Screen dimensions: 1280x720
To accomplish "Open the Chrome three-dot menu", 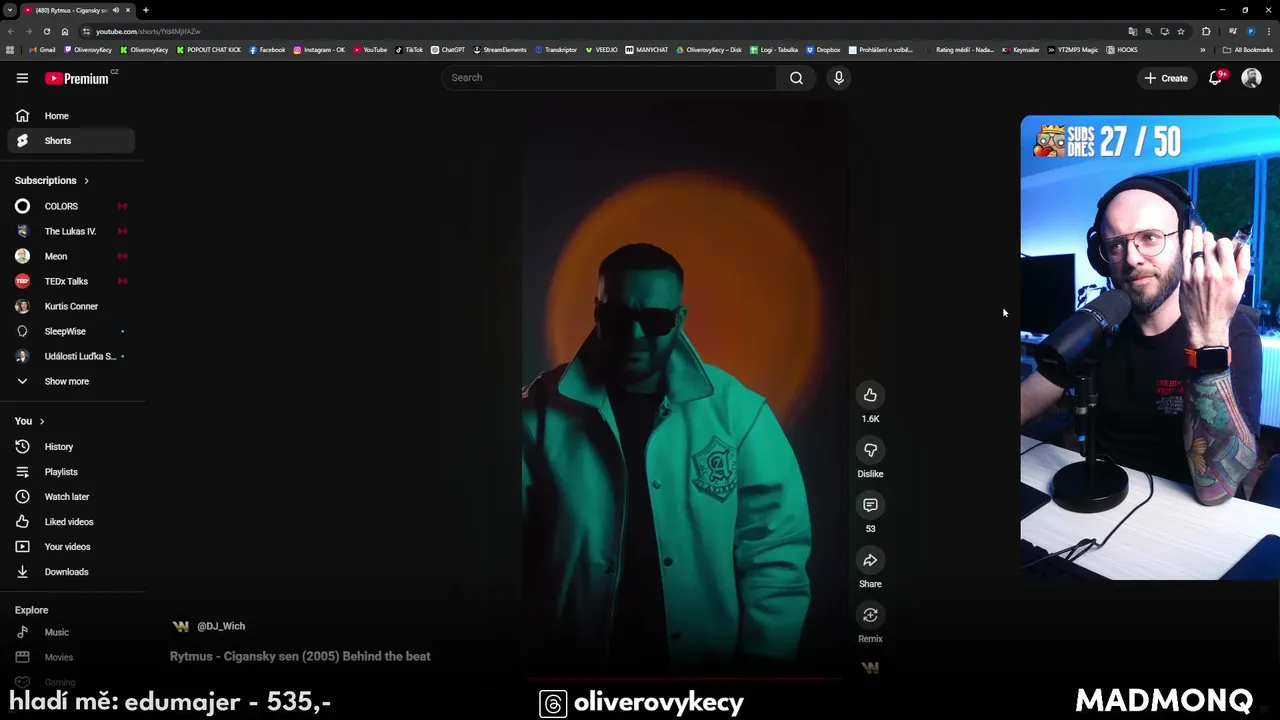I will [1269, 31].
